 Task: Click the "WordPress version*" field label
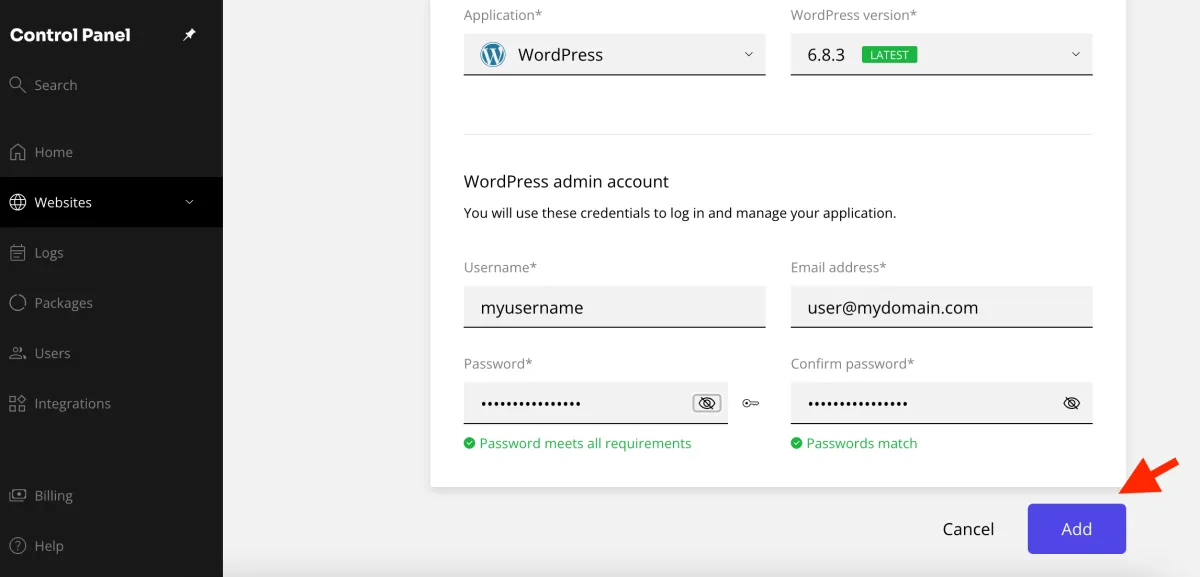854,15
